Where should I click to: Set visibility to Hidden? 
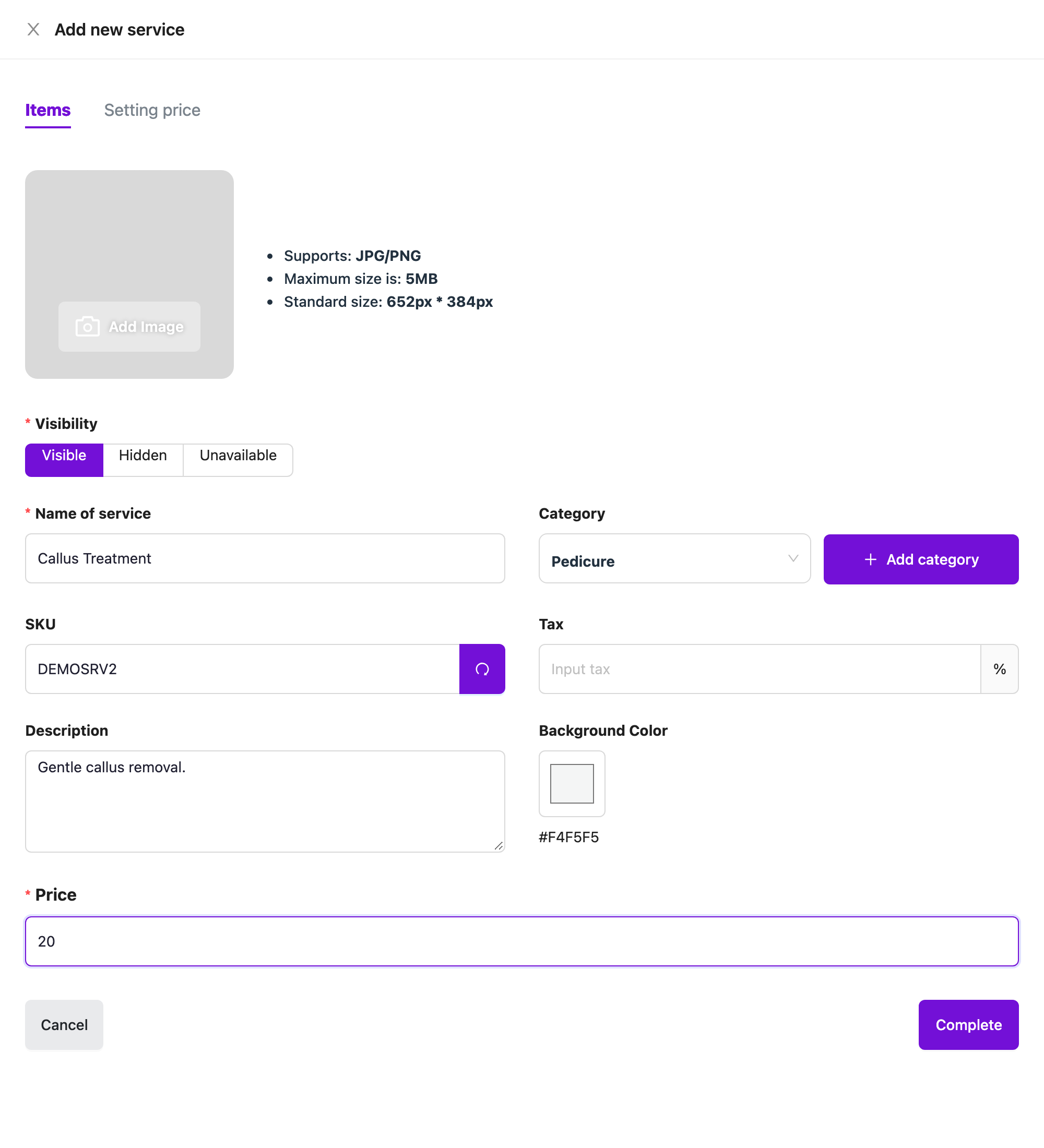pyautogui.click(x=143, y=459)
